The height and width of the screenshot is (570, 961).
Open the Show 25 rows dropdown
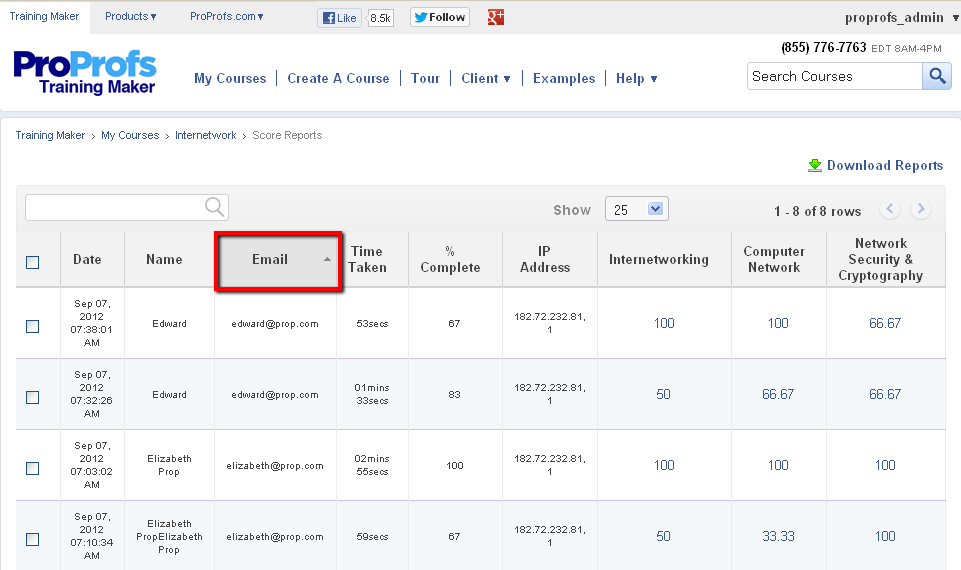pyautogui.click(x=637, y=209)
